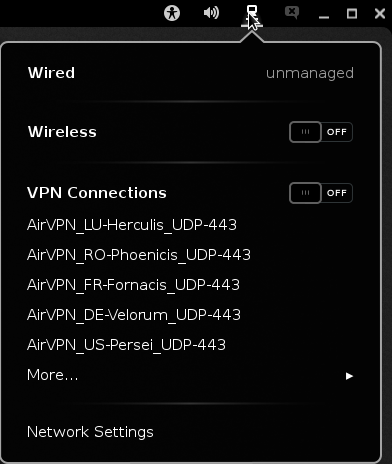Select AirVPN_LU-Herculis_UDP-443 connection
The width and height of the screenshot is (392, 464).
(132, 225)
